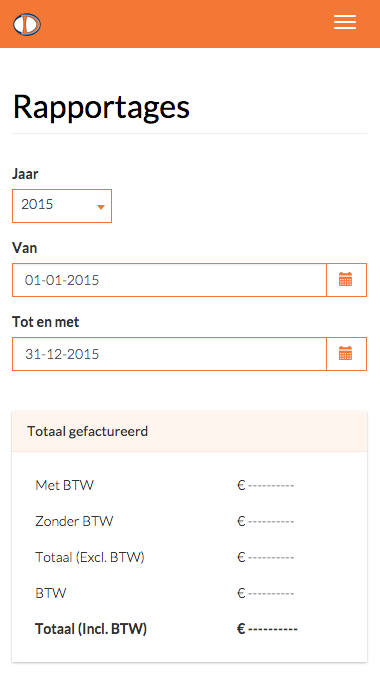
Task: Select the Zonder BTW row label
Action: [74, 521]
